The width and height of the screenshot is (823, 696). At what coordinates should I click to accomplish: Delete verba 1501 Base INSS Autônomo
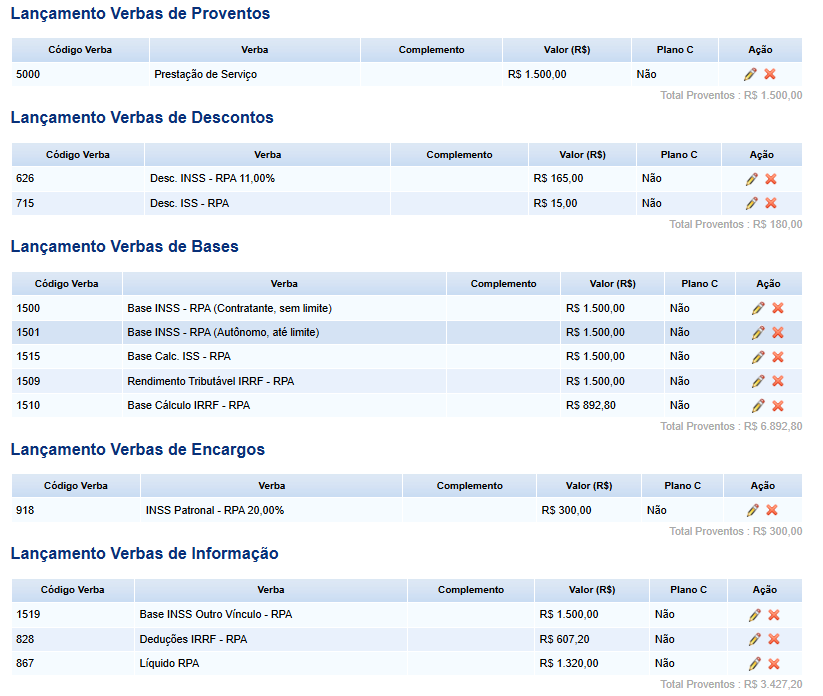pyautogui.click(x=778, y=332)
